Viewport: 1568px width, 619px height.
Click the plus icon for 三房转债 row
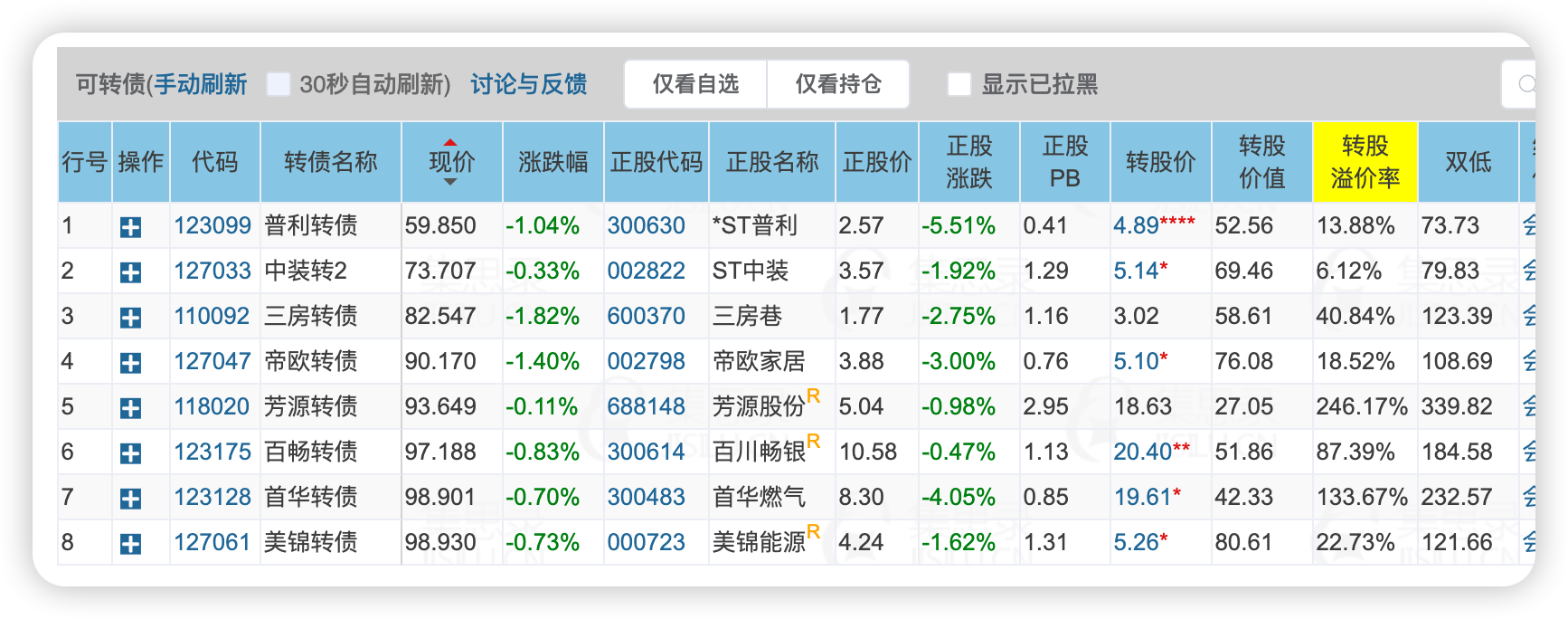tap(130, 318)
